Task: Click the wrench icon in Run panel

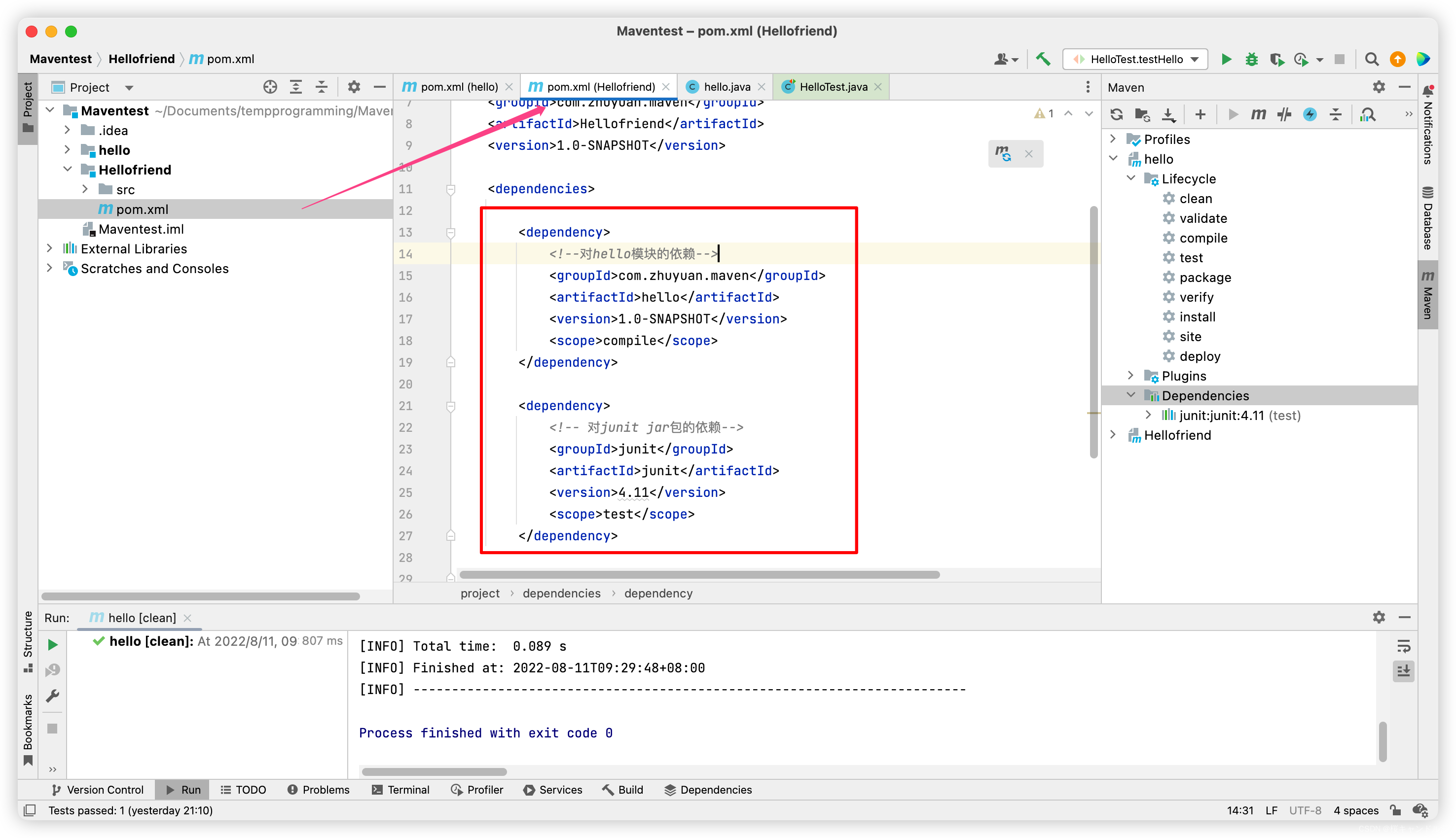Action: pyautogui.click(x=52, y=695)
